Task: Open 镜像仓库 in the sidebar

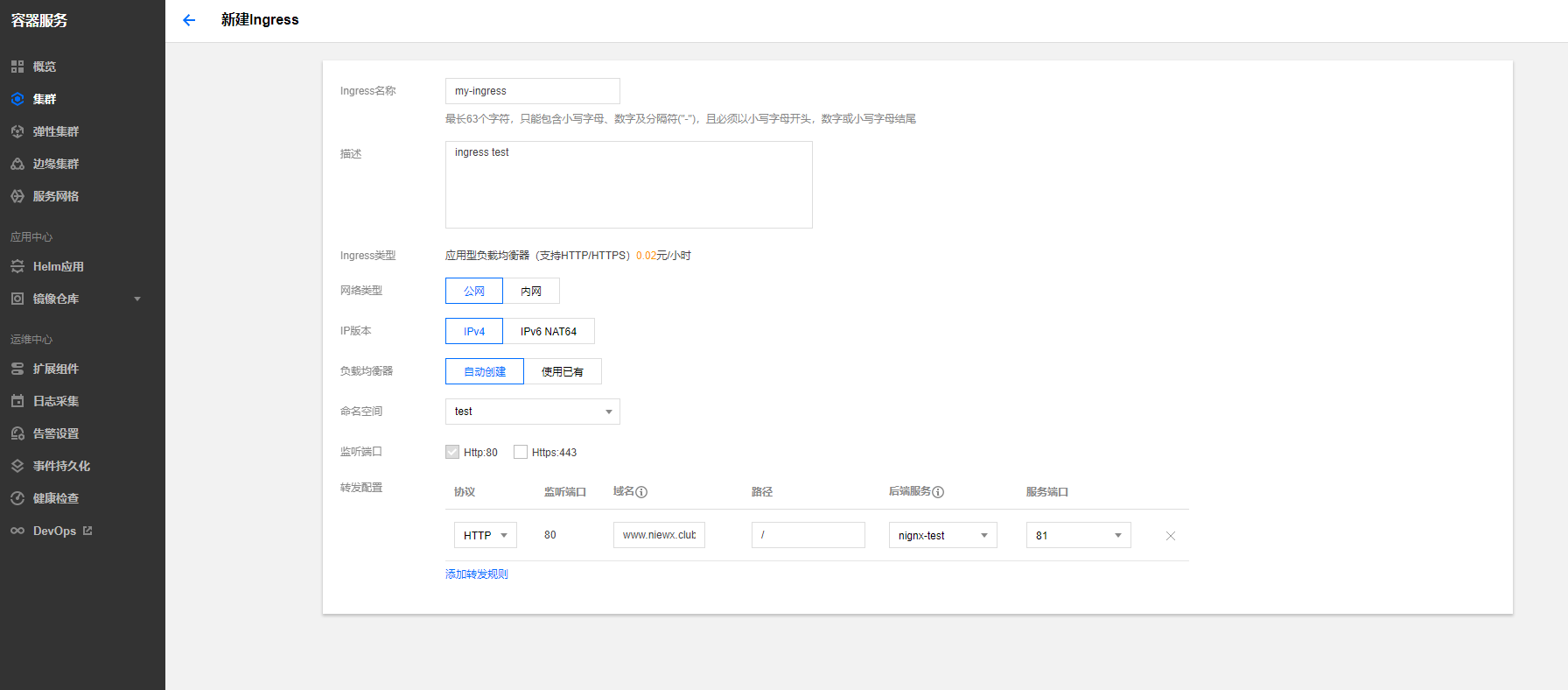Action: pyautogui.click(x=56, y=299)
